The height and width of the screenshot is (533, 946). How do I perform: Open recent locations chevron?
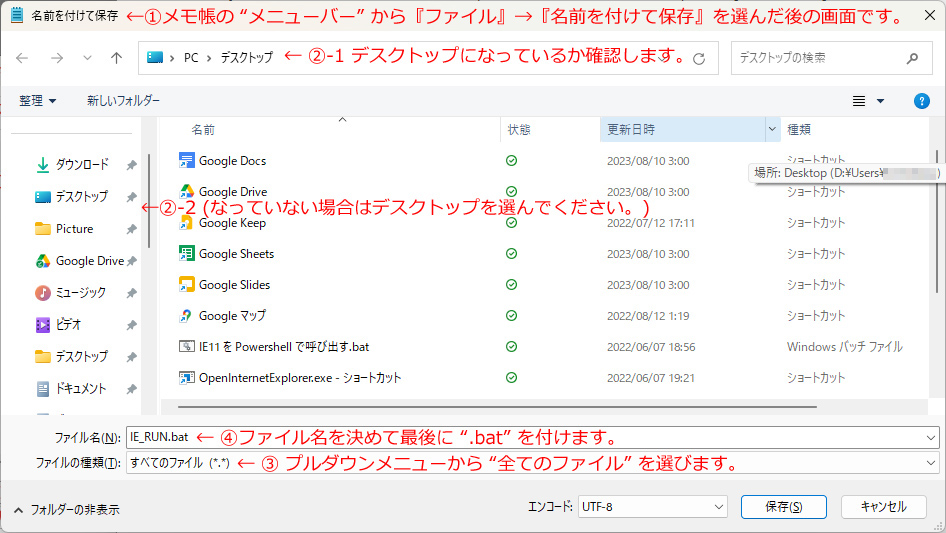click(x=87, y=58)
